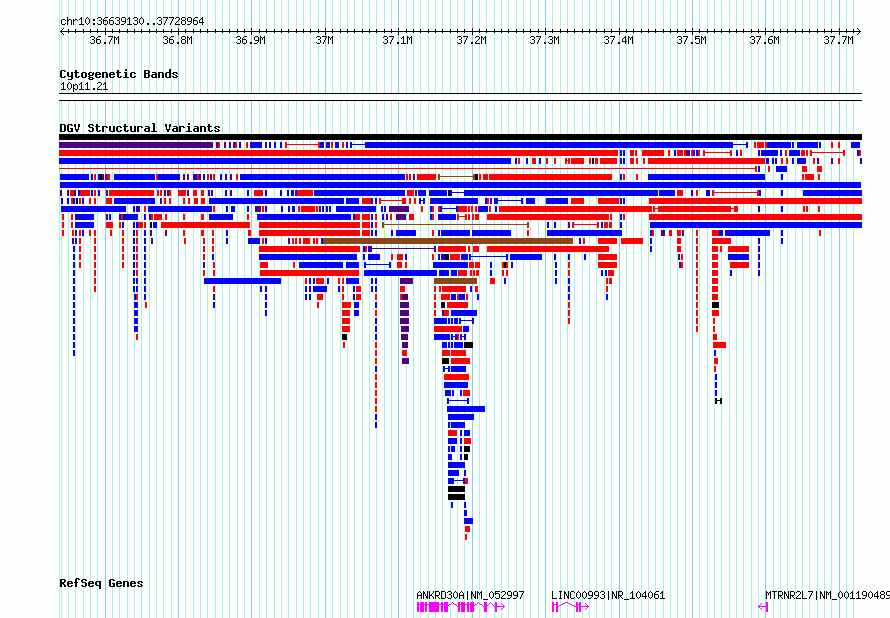The width and height of the screenshot is (890, 618).
Task: Click the 36.7M ruler mark
Action: tap(104, 40)
